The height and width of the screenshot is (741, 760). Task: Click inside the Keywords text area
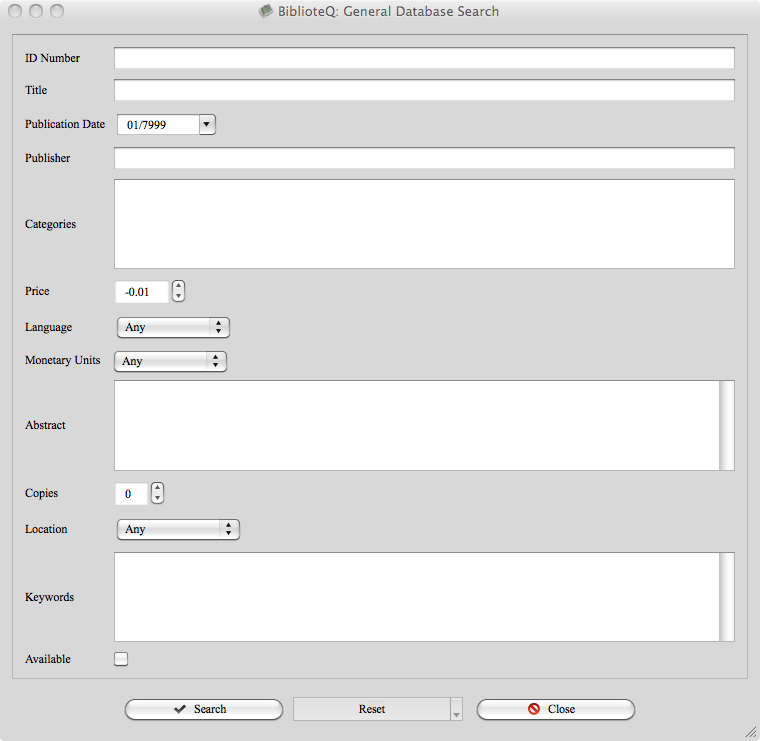417,597
